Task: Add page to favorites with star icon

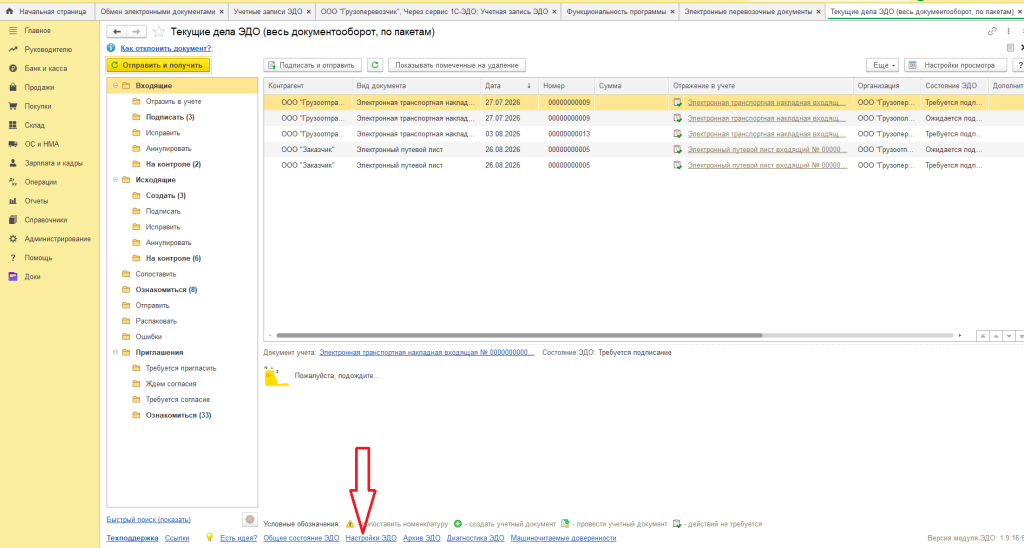Action: (159, 31)
